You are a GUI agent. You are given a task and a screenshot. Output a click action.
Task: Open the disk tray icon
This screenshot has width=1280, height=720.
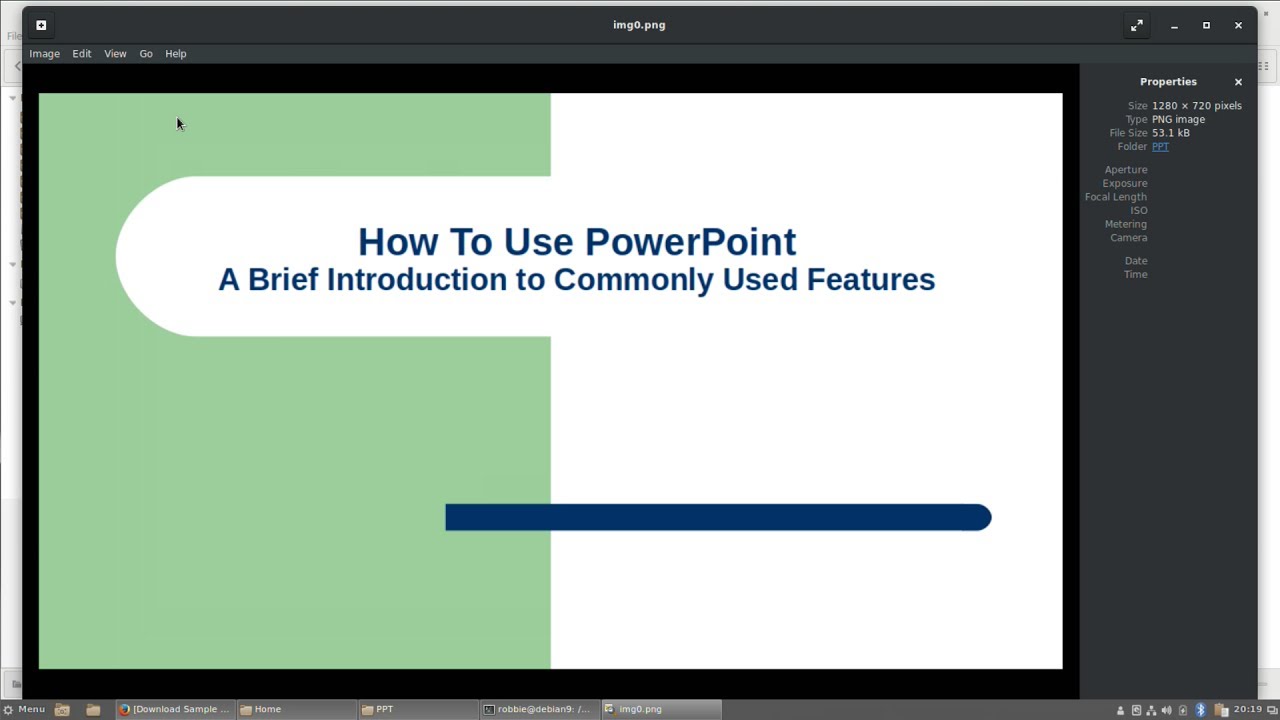point(1136,710)
